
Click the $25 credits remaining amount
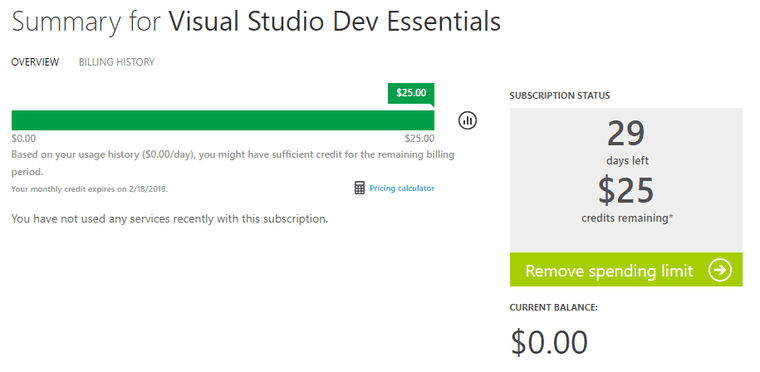click(x=626, y=190)
